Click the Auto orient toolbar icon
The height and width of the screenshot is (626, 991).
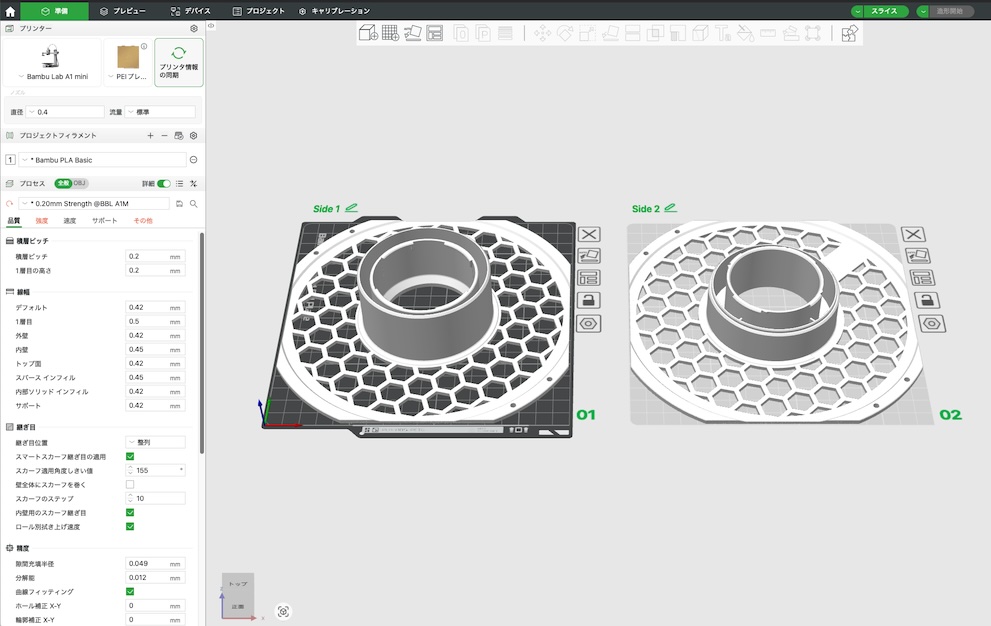coord(412,33)
